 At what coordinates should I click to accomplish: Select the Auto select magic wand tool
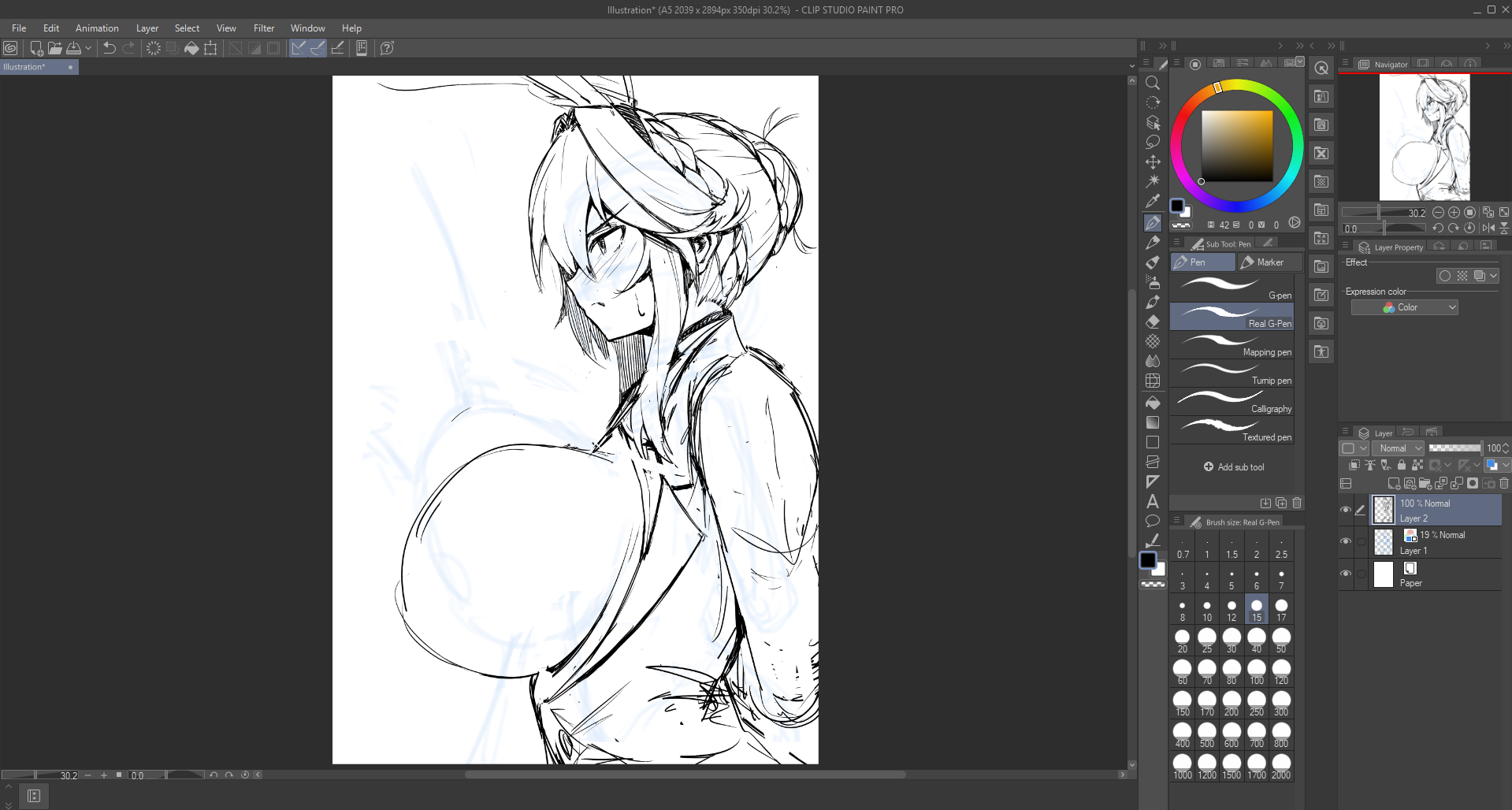coord(1153,182)
